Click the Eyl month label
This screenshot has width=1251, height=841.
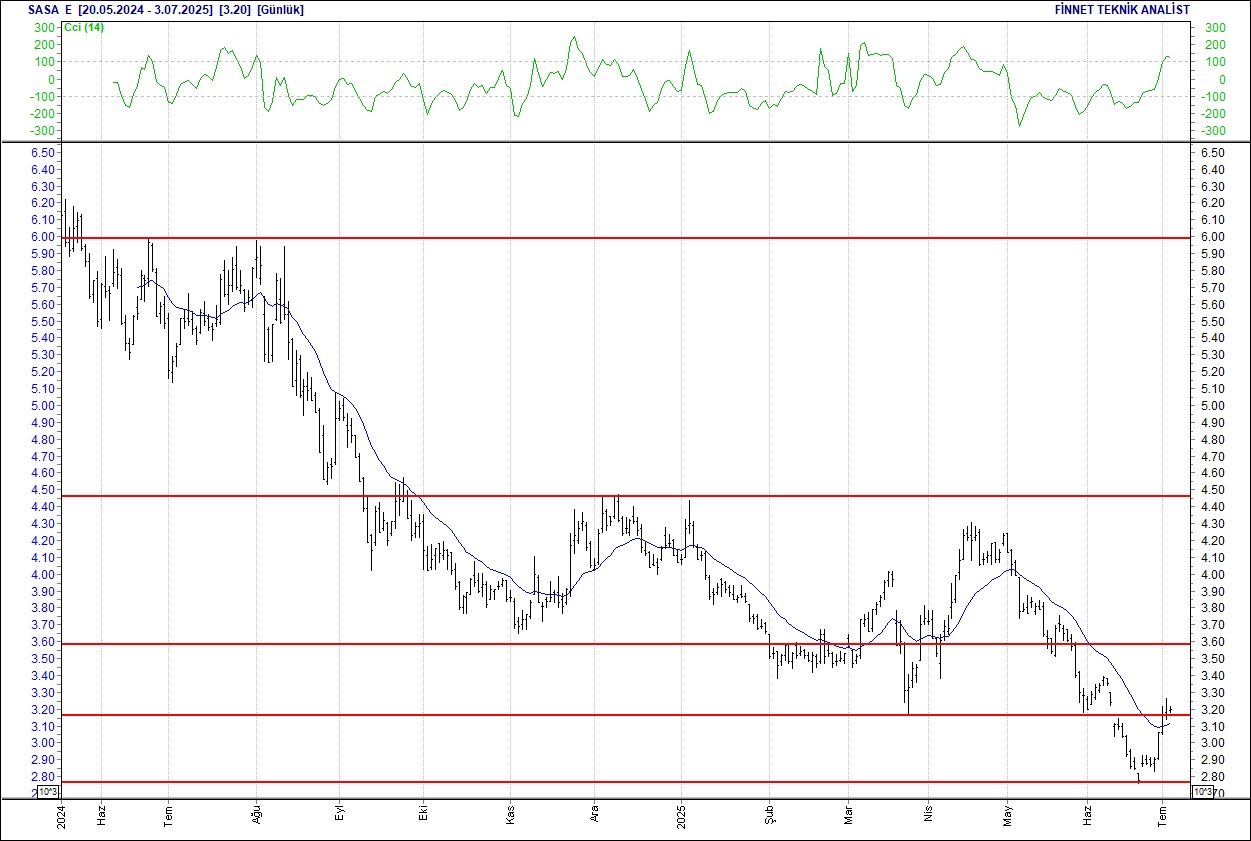pyautogui.click(x=339, y=812)
